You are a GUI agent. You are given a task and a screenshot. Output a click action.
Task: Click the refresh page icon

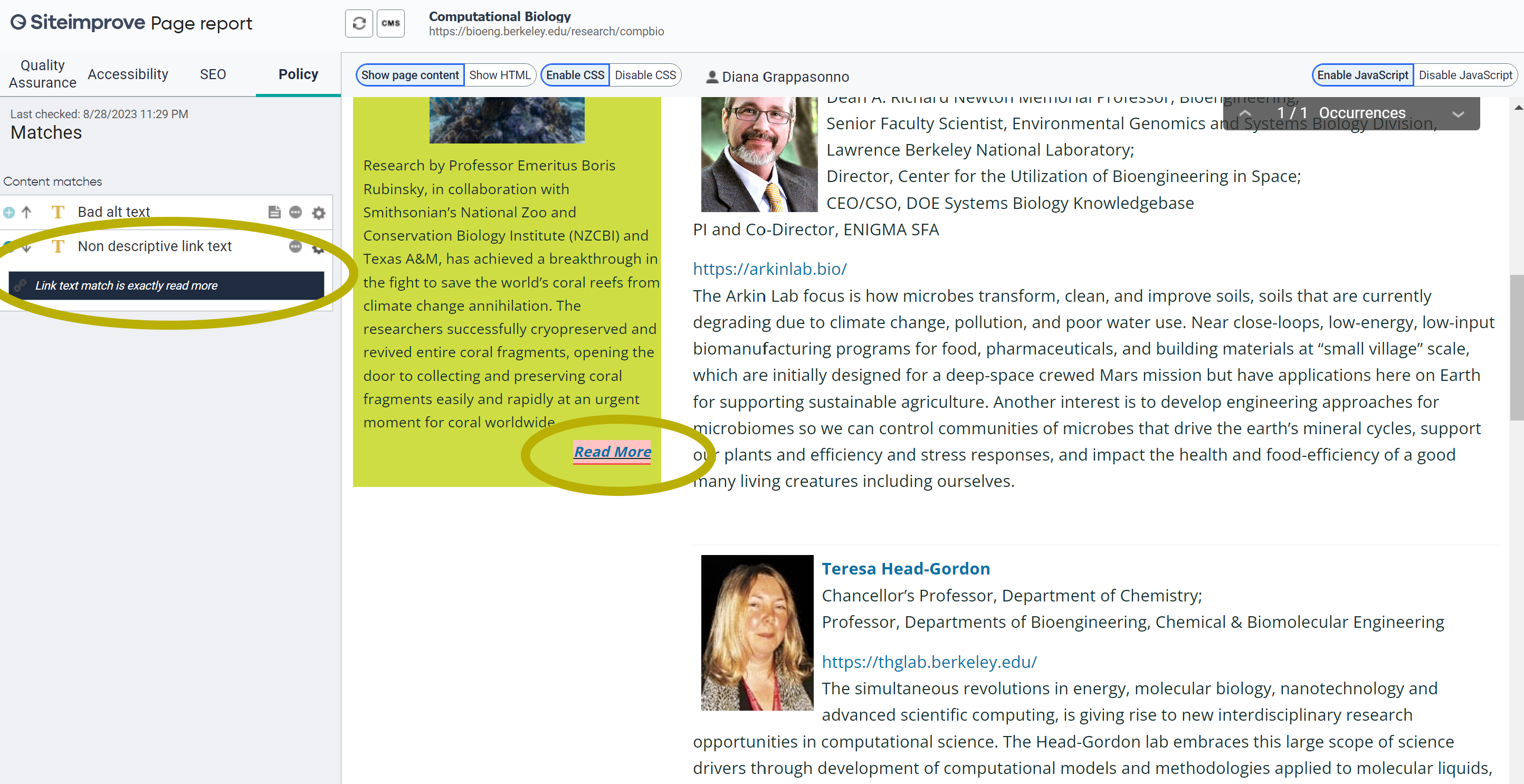tap(359, 24)
